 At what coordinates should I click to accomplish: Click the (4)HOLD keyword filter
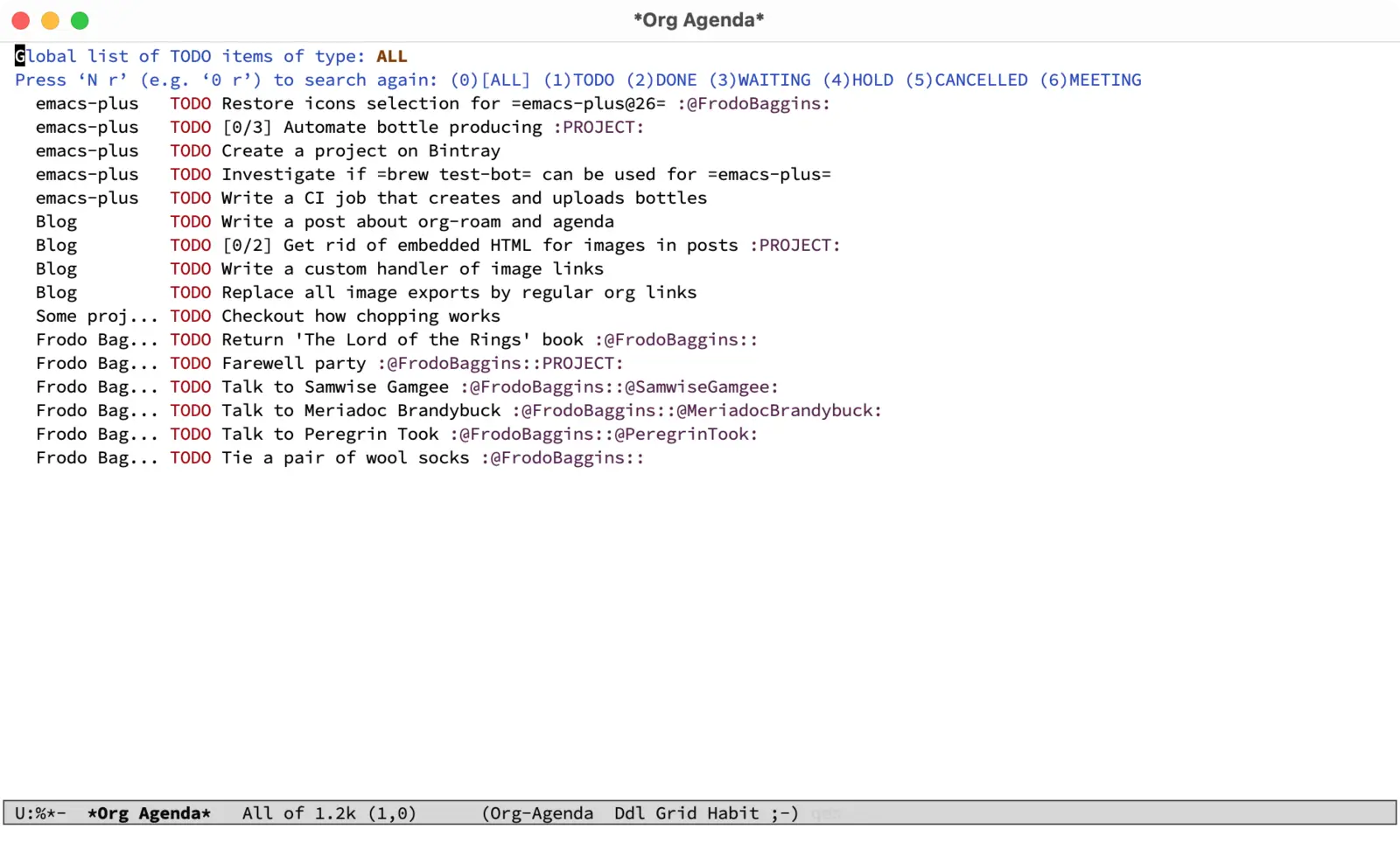coord(857,80)
